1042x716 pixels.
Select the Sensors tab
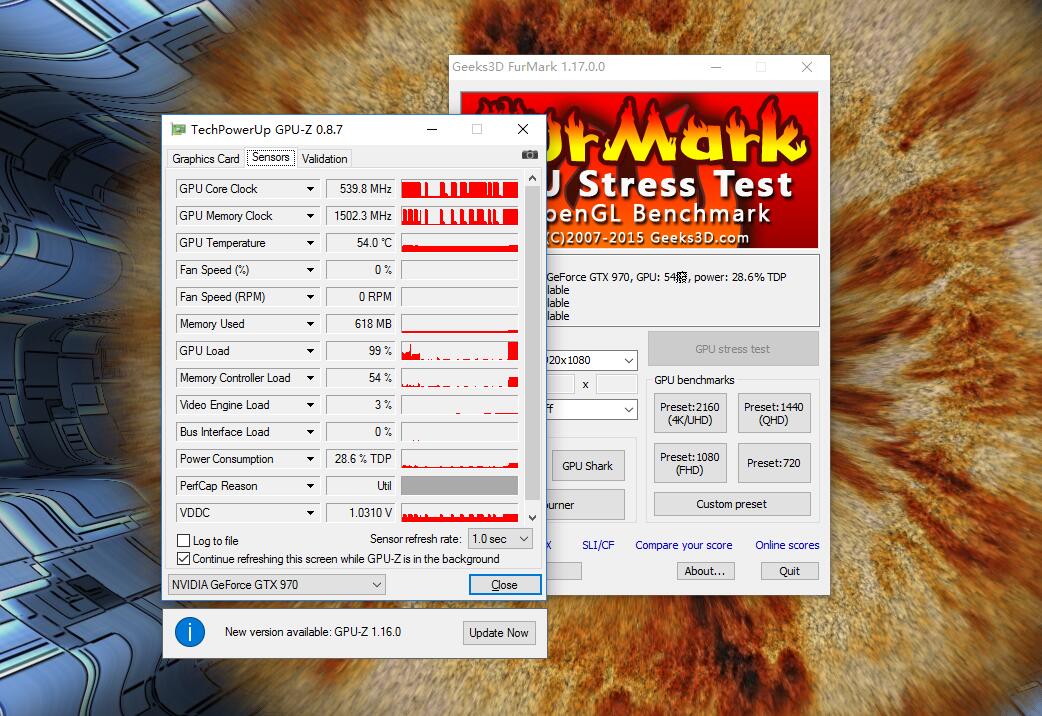[x=270, y=157]
